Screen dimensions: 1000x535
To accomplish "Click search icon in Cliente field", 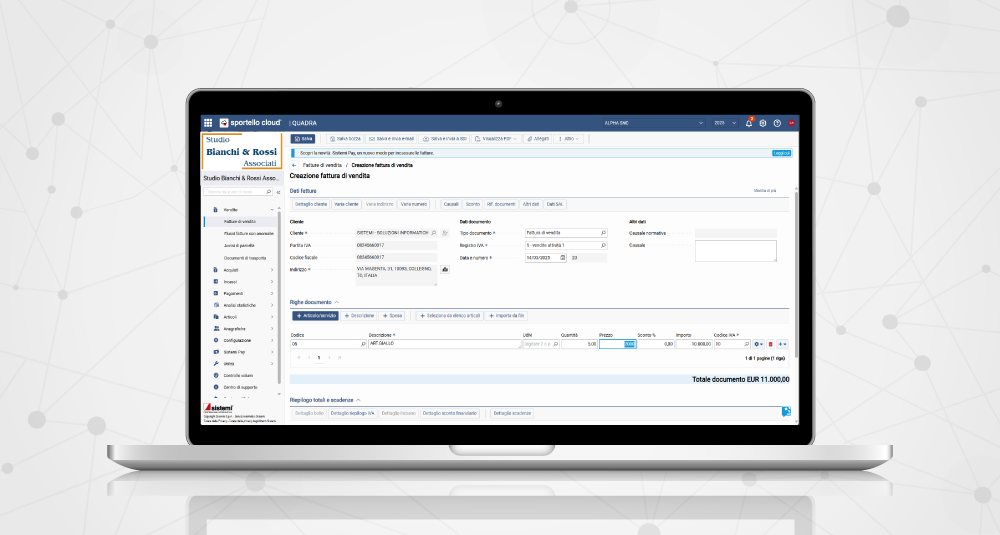I will point(433,232).
